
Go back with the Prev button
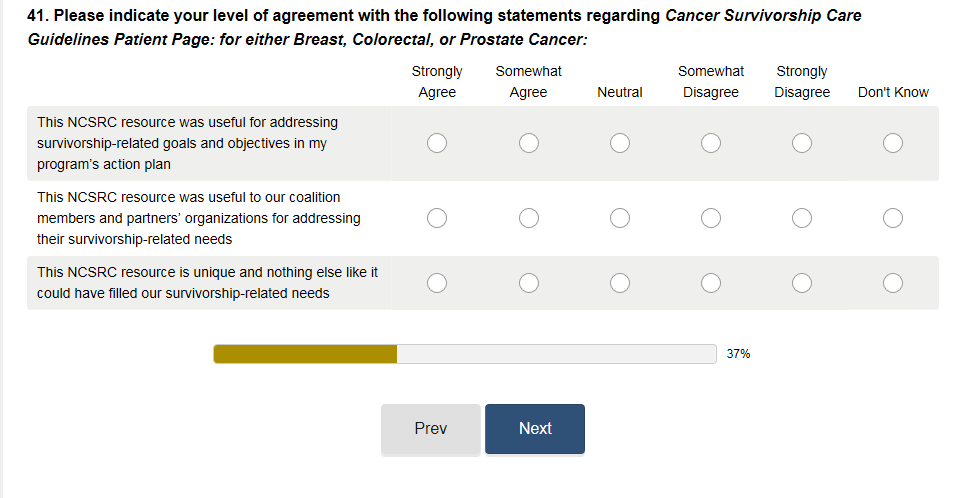431,429
